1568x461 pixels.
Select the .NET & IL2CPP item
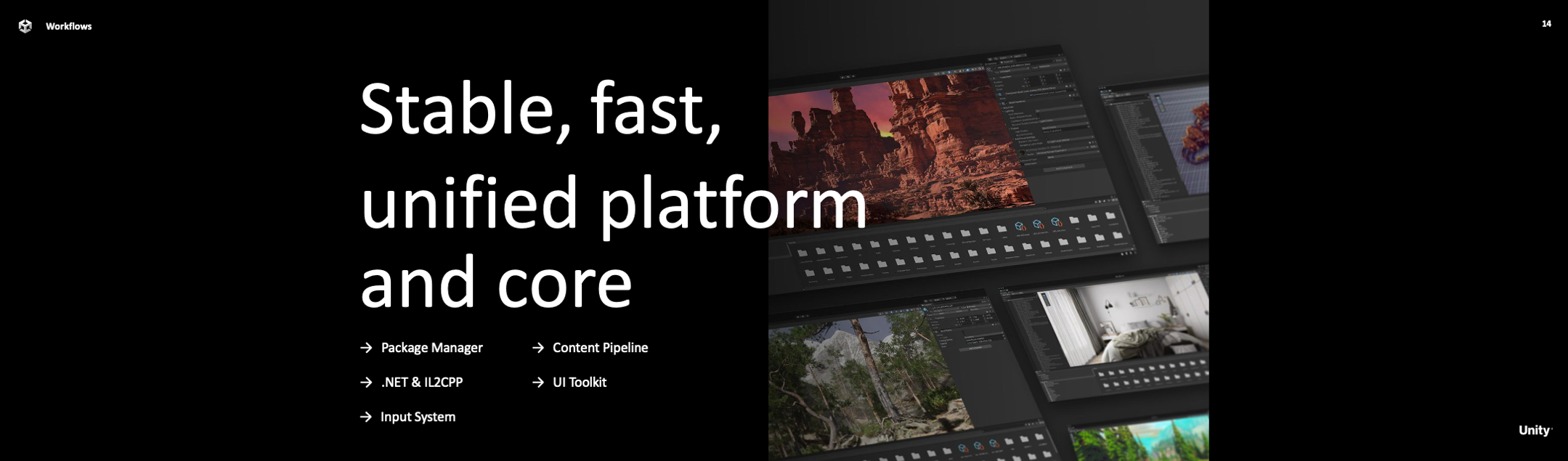pos(421,382)
